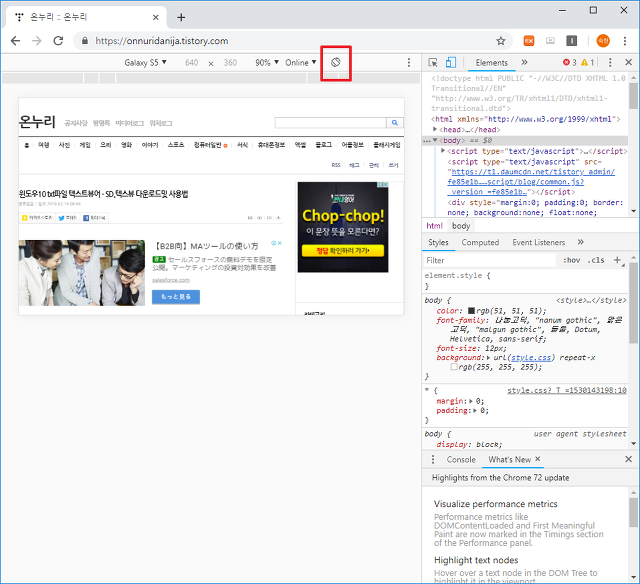Open device toolbar more options menu
This screenshot has height=584, width=640.
click(x=409, y=62)
